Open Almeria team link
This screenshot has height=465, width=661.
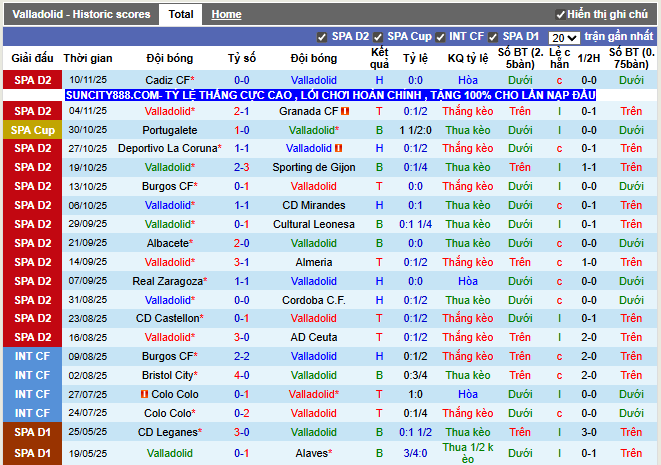pyautogui.click(x=314, y=262)
